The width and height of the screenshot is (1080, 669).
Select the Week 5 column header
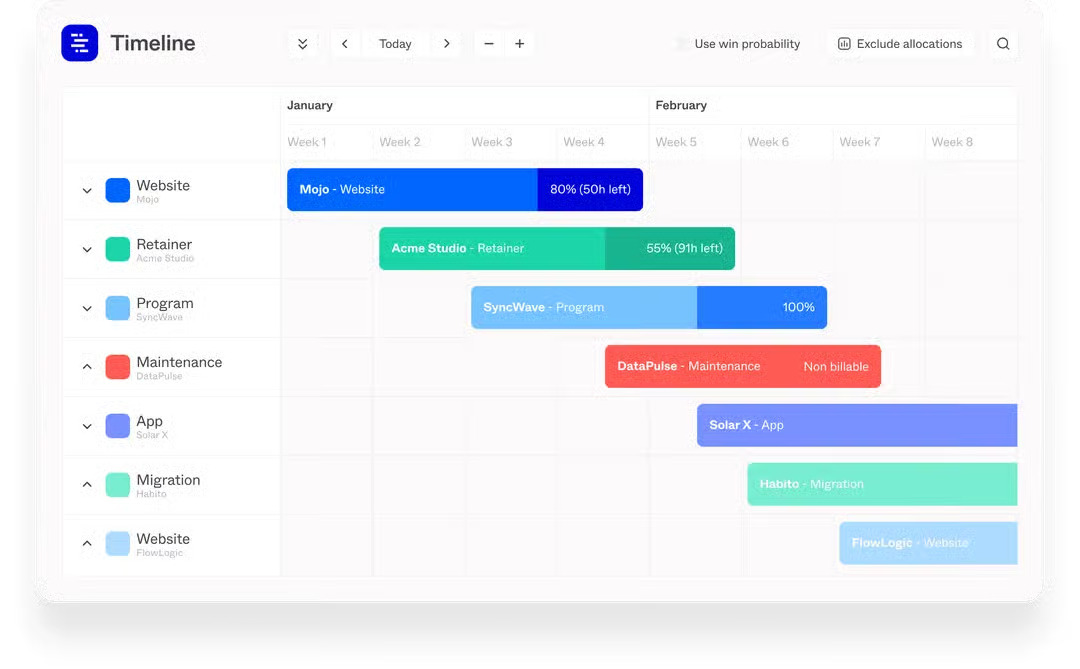pyautogui.click(x=676, y=142)
